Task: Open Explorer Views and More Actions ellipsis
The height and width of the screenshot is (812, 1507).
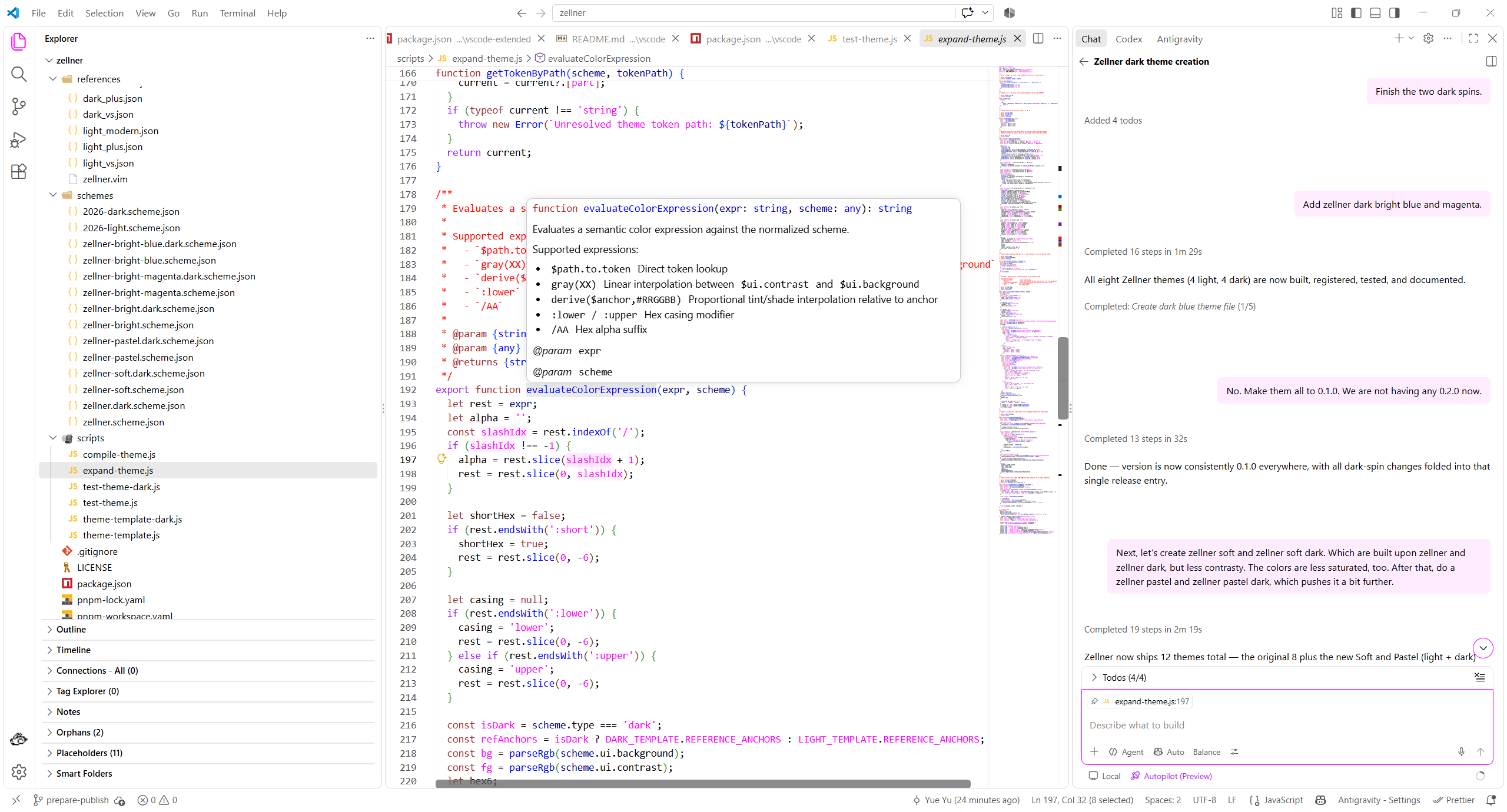Action: click(370, 38)
